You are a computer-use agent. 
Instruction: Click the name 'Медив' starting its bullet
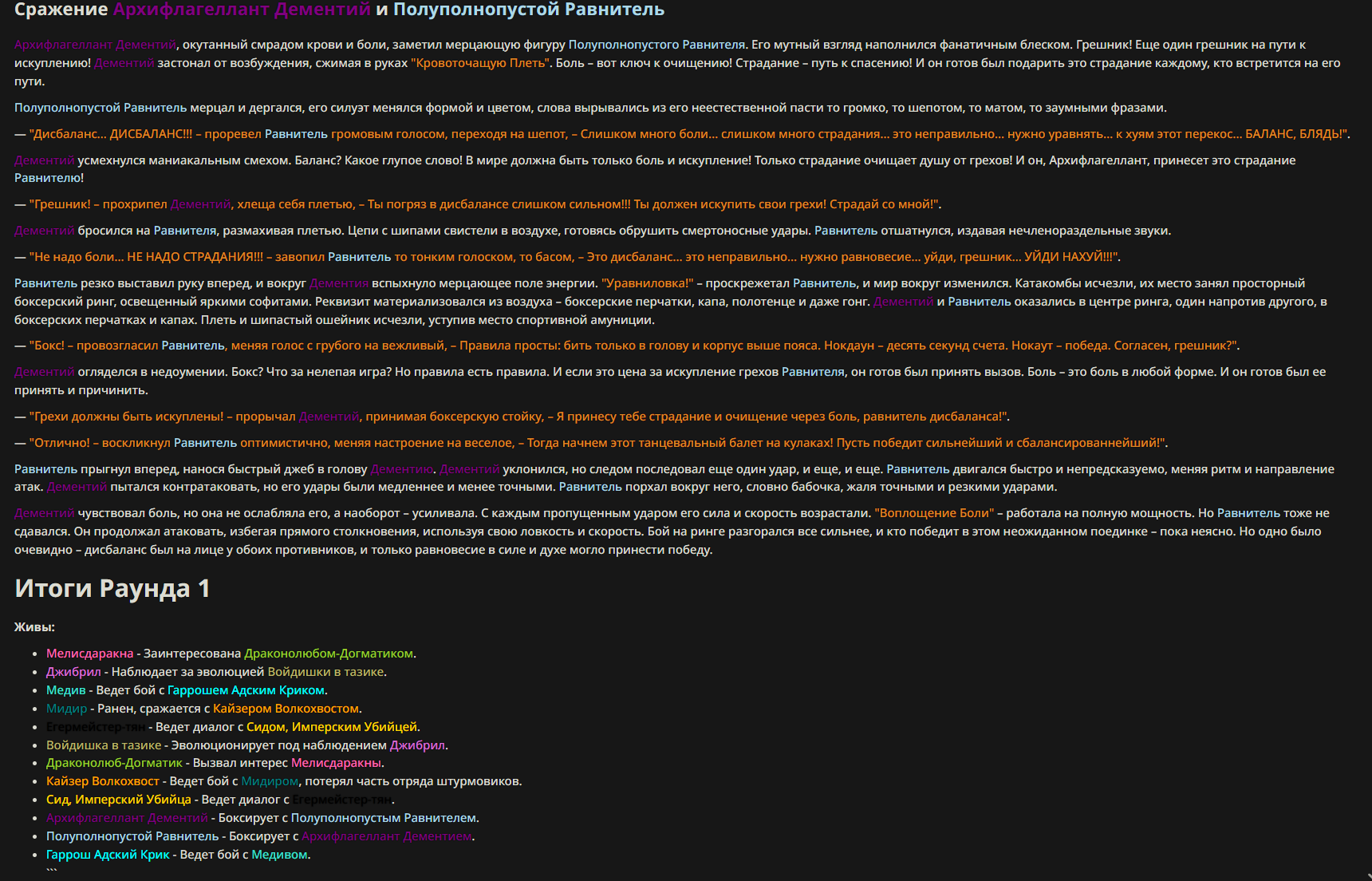tap(65, 690)
